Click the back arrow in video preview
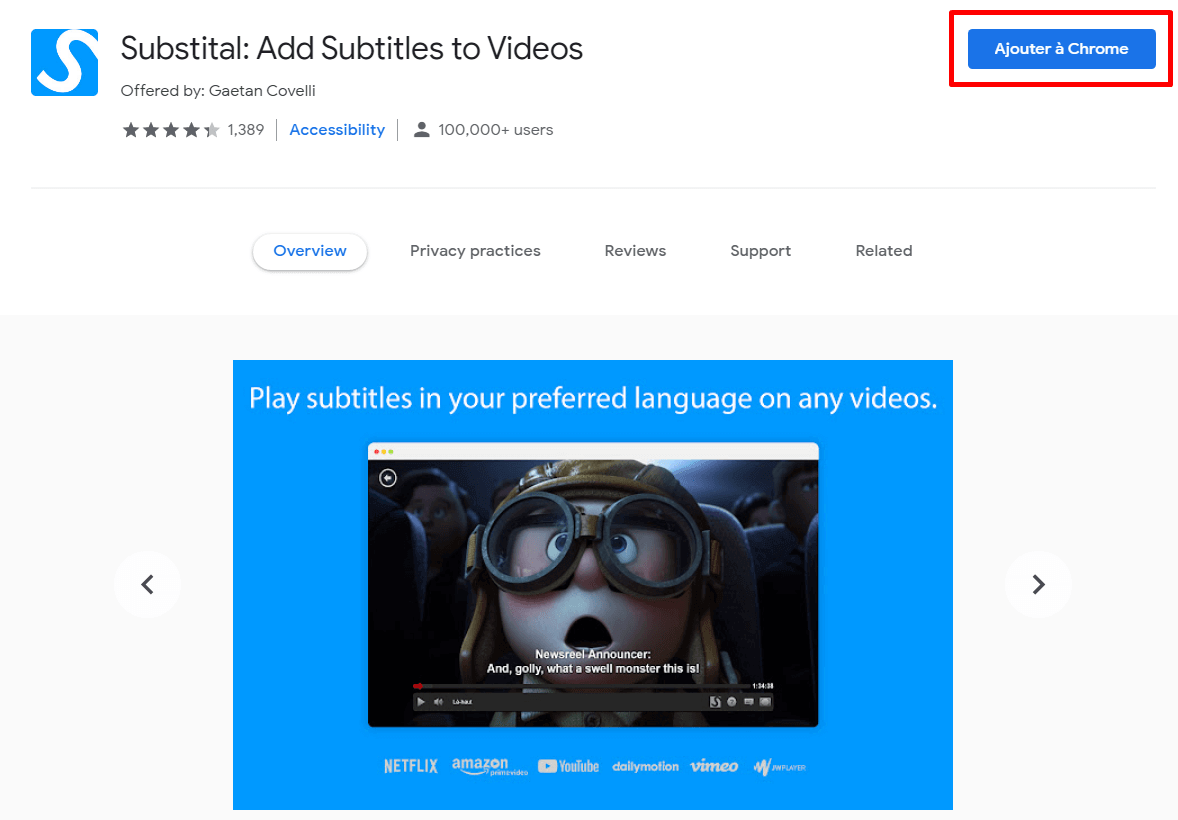Screen dimensions: 1178x820 click(388, 478)
